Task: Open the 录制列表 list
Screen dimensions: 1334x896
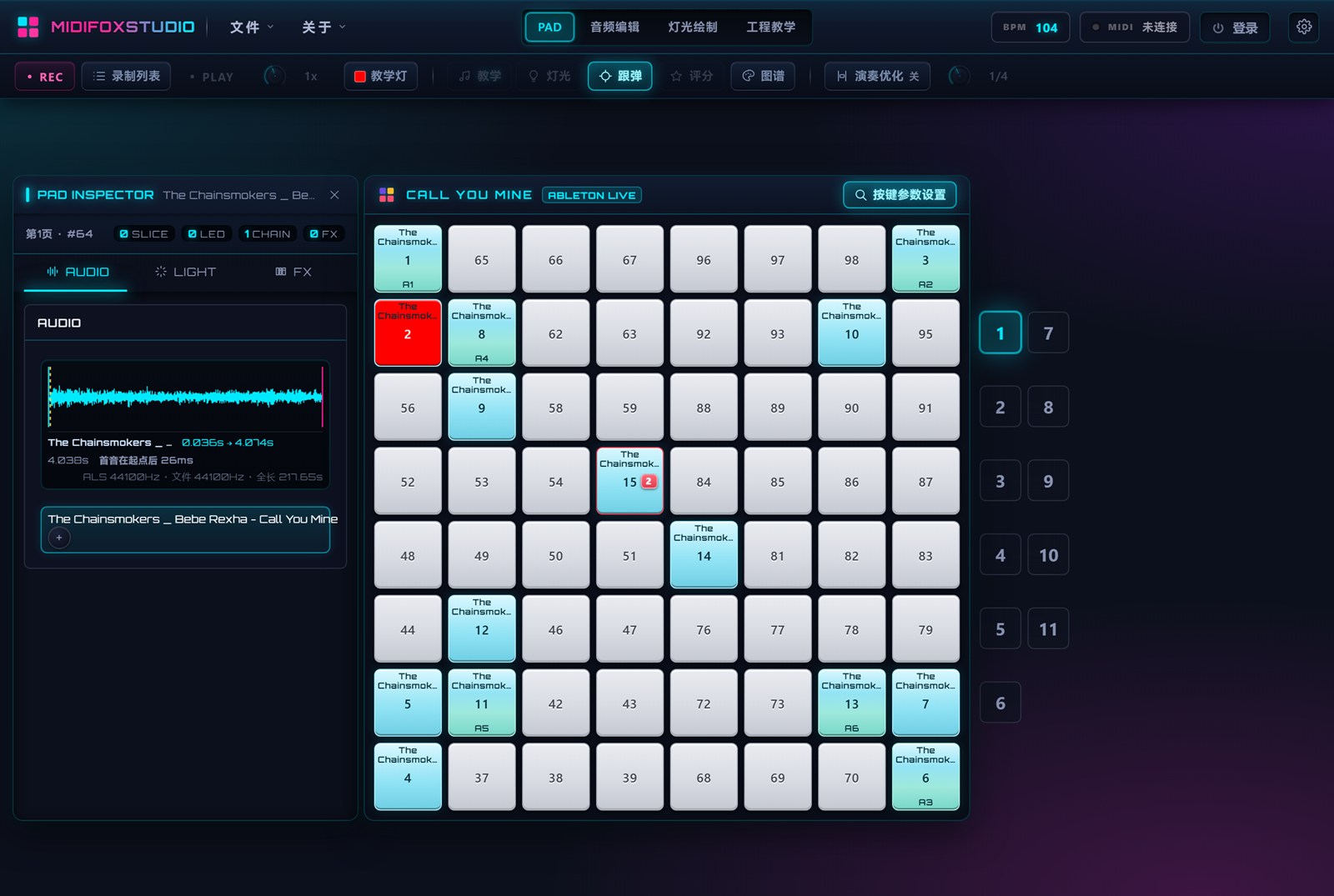Action: (x=126, y=76)
